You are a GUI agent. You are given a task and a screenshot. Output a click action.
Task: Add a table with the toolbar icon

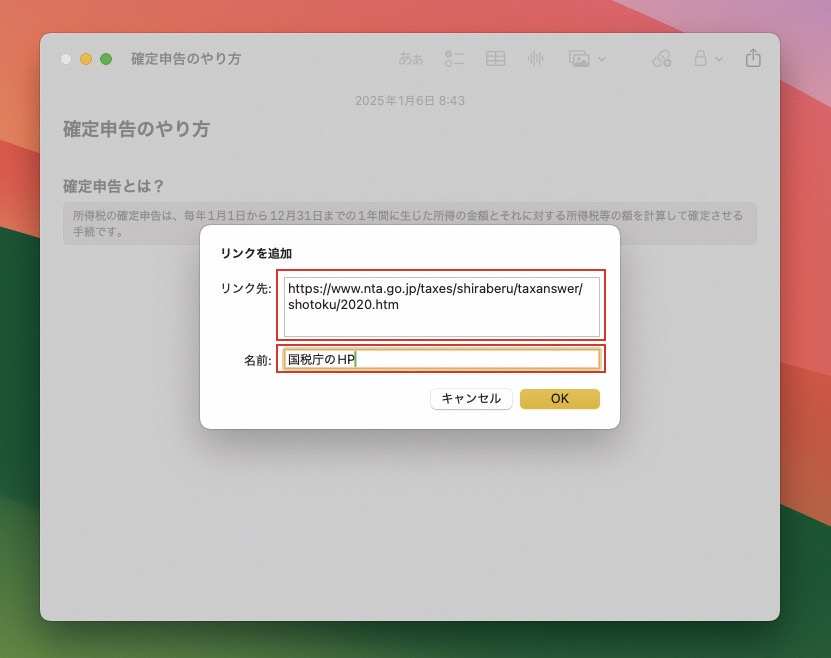496,58
